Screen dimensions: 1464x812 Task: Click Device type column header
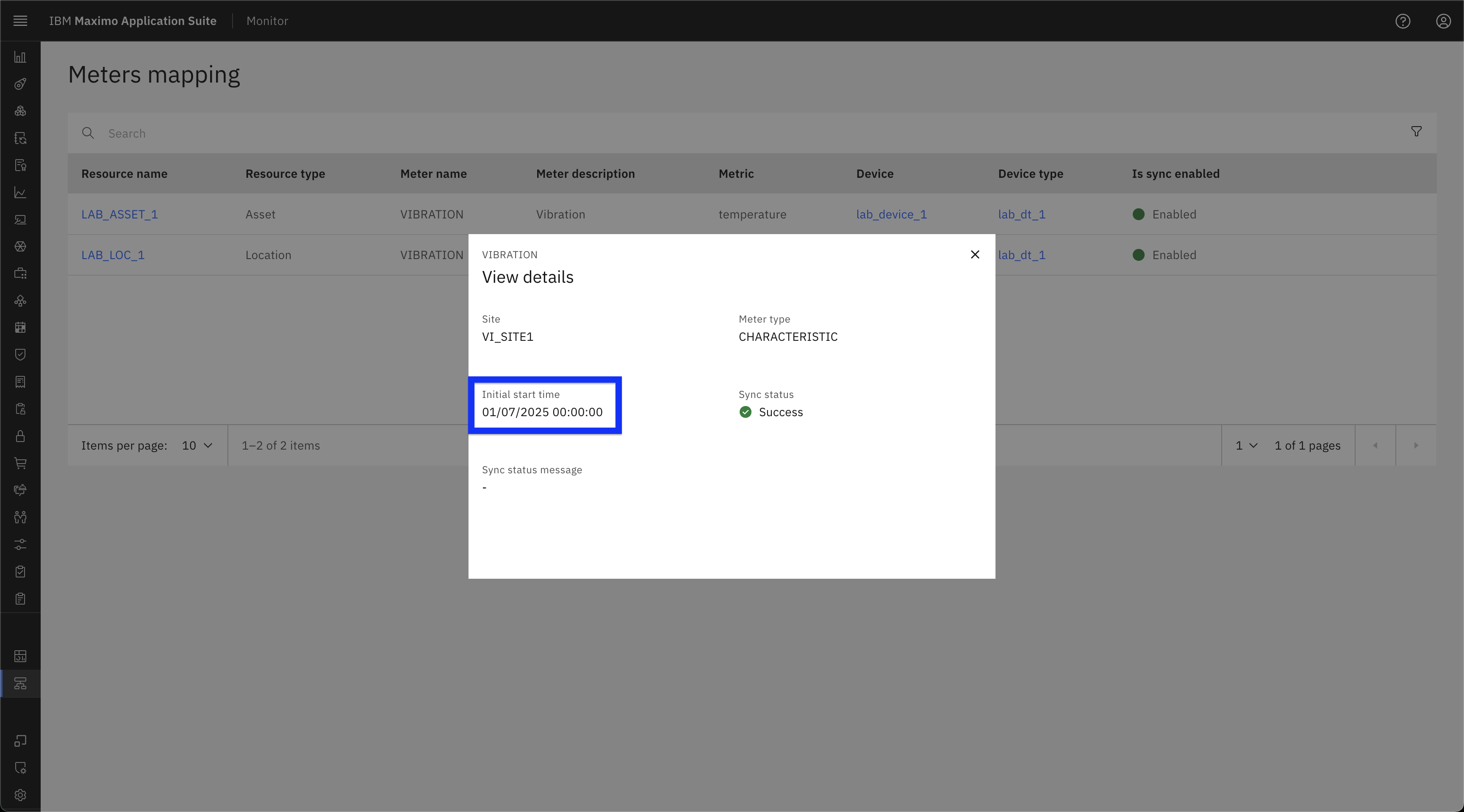coord(1030,174)
